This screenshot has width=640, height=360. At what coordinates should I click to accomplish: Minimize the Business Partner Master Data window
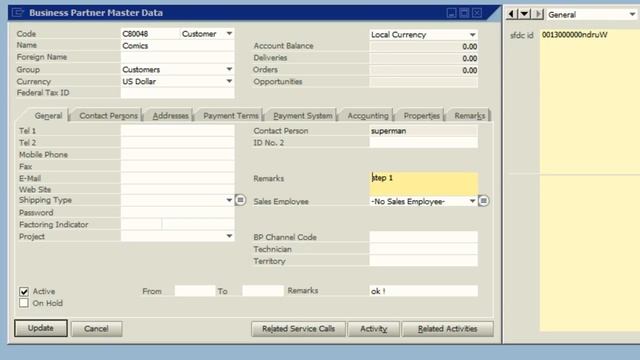[451, 13]
